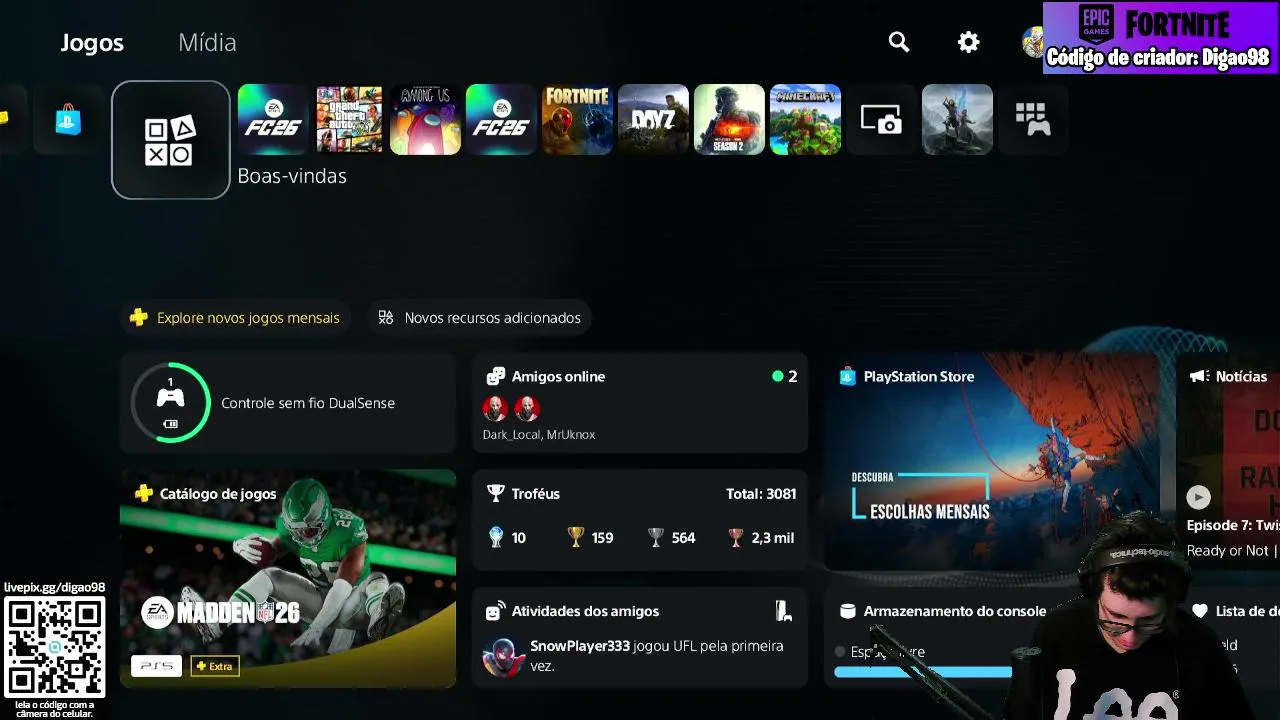This screenshot has height=720, width=1280.
Task: Click the news video play button
Action: click(1198, 497)
